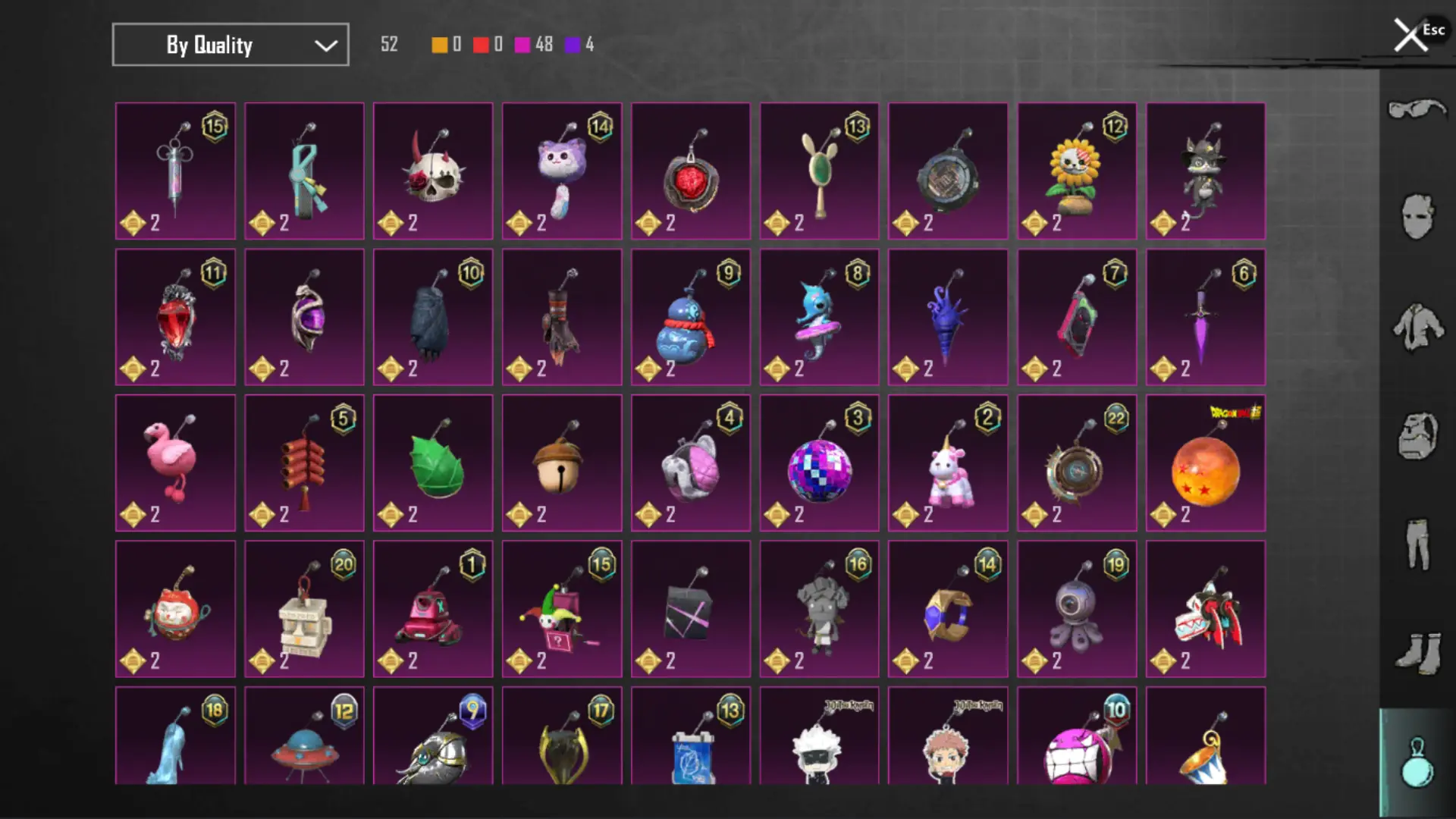Select the ornament charm category tab
1456x819 pixels.
pyautogui.click(x=1417, y=762)
